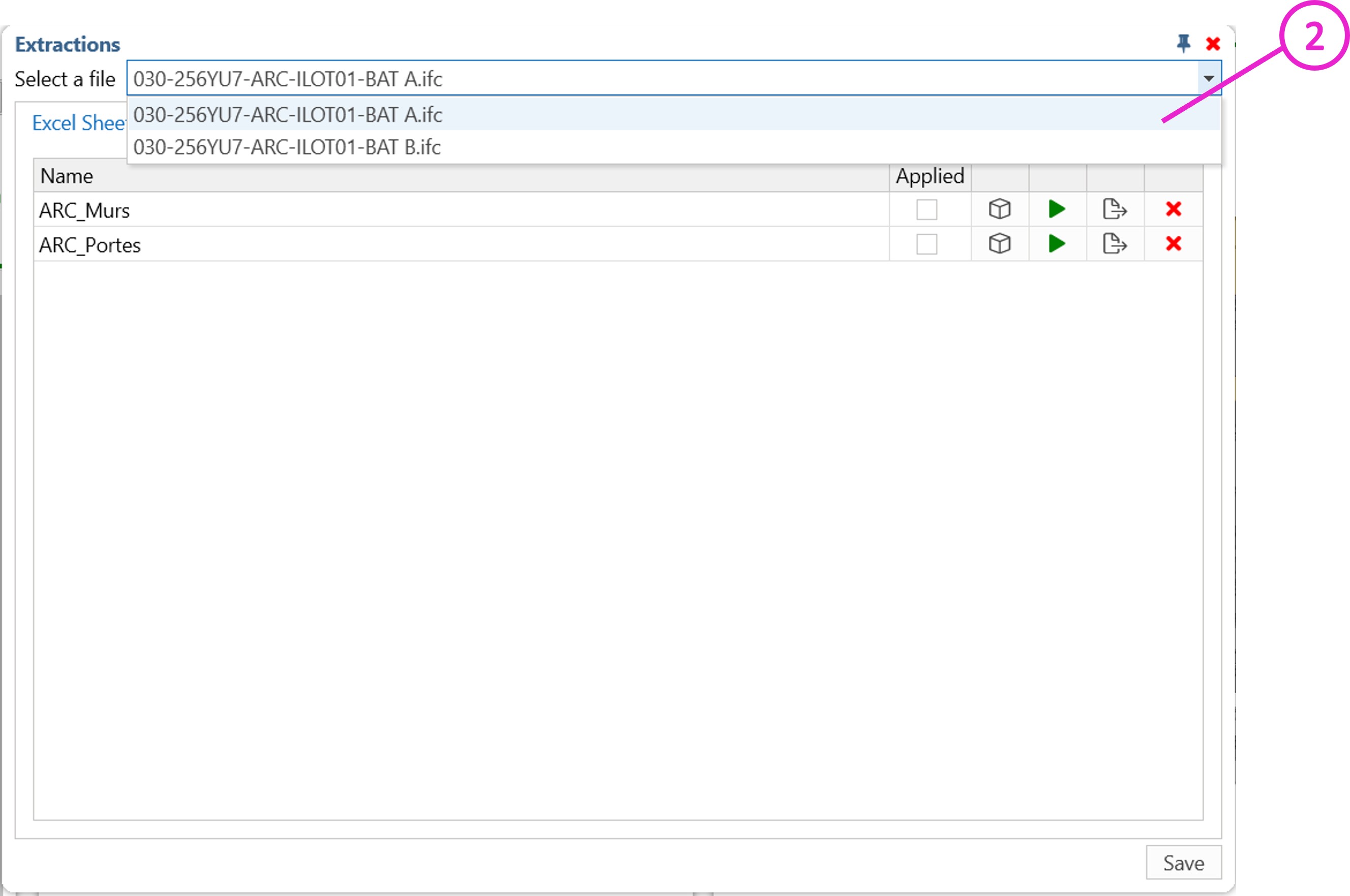This screenshot has width=1350, height=896.
Task: Click the Applied column header
Action: pos(929,176)
